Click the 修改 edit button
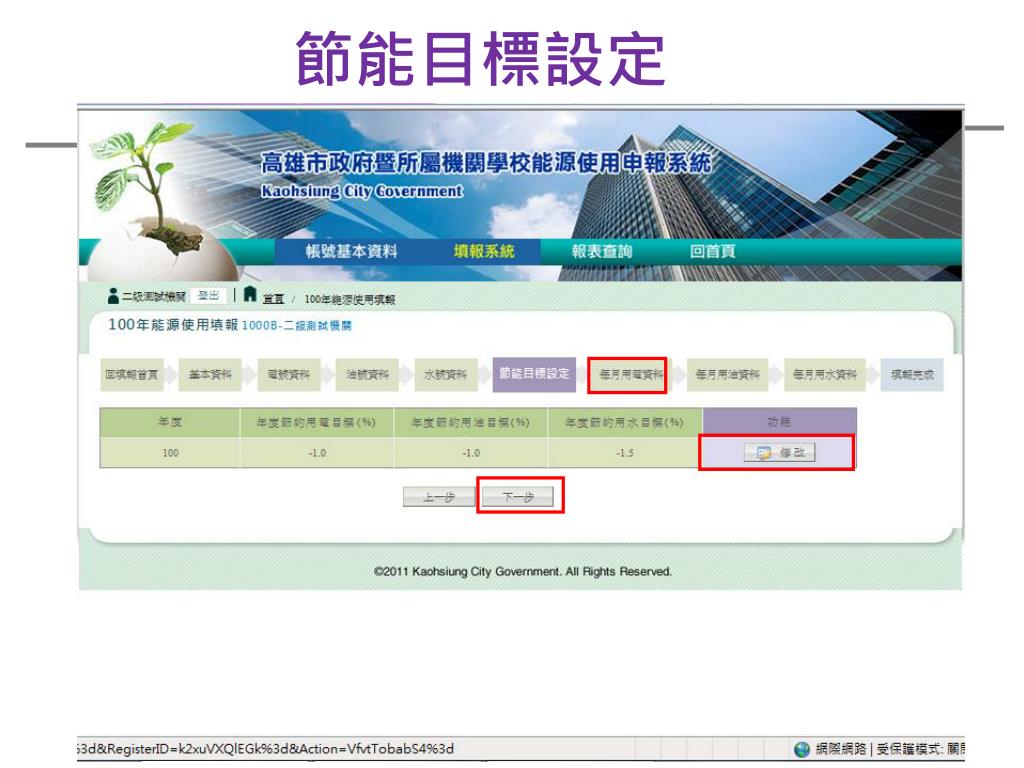Image resolution: width=1024 pixels, height=768 pixels. pyautogui.click(x=780, y=453)
